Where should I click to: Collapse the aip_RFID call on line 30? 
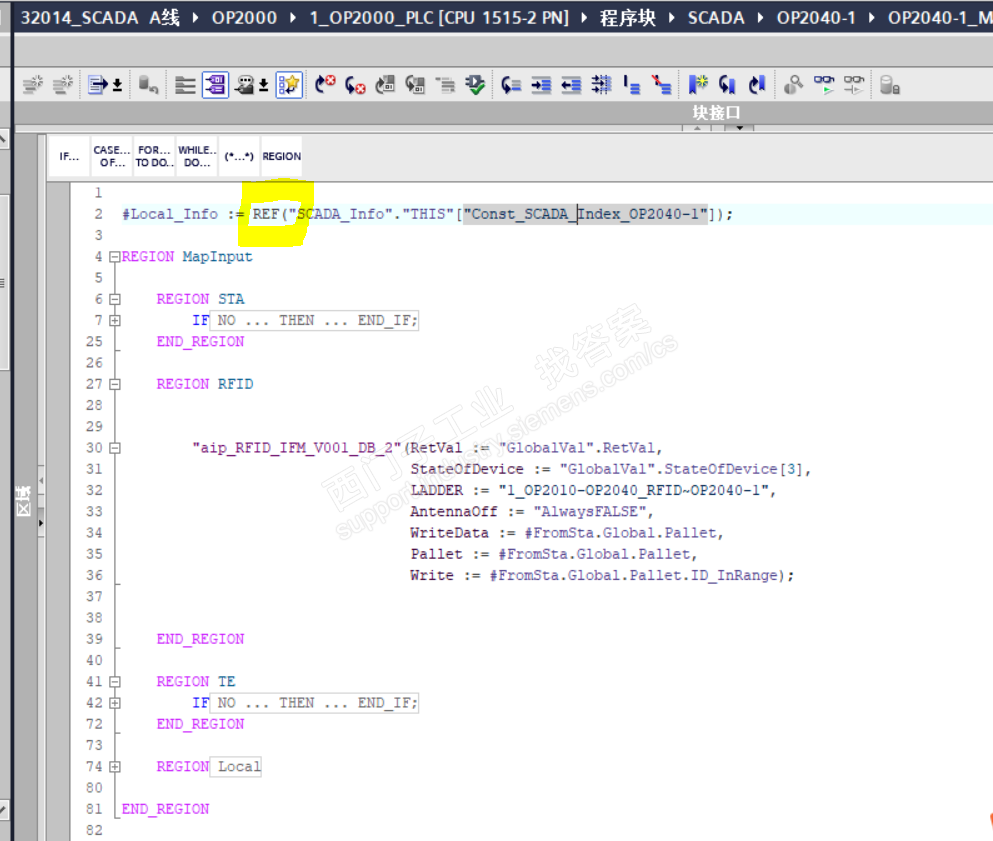(115, 448)
